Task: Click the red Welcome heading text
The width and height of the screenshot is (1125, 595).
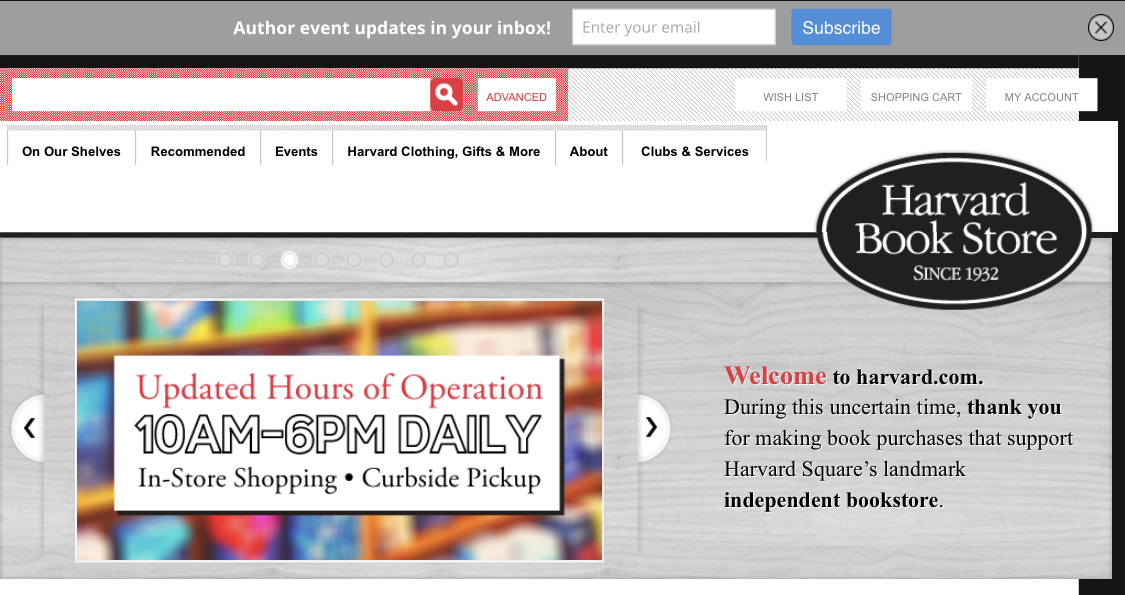Action: tap(775, 375)
